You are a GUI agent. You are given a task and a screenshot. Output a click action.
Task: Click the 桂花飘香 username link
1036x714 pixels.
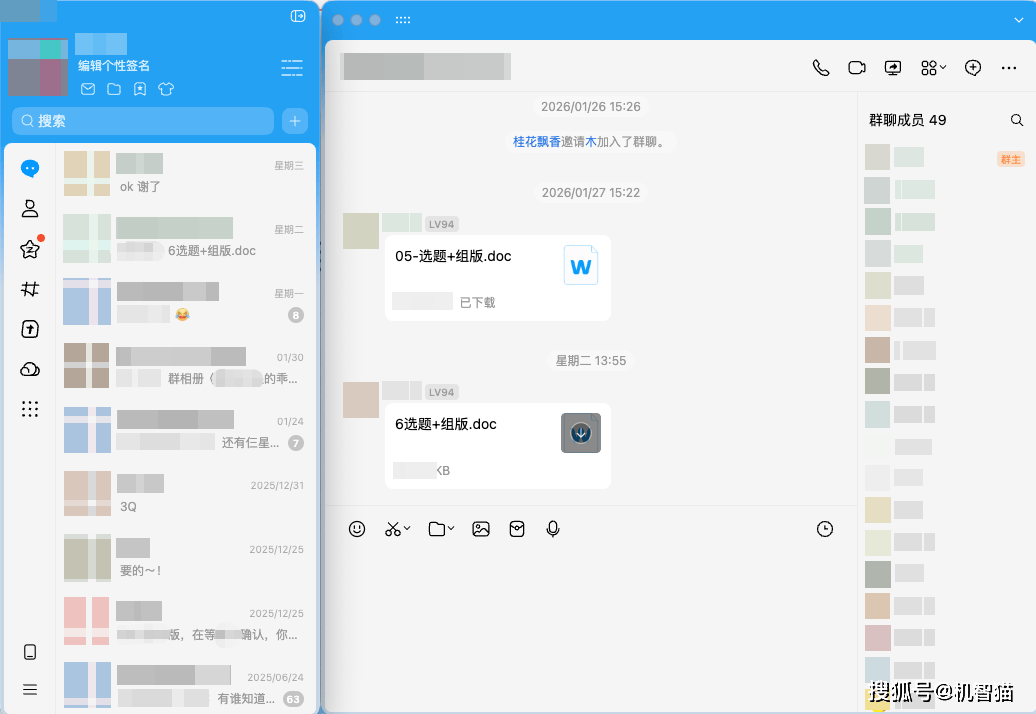537,142
